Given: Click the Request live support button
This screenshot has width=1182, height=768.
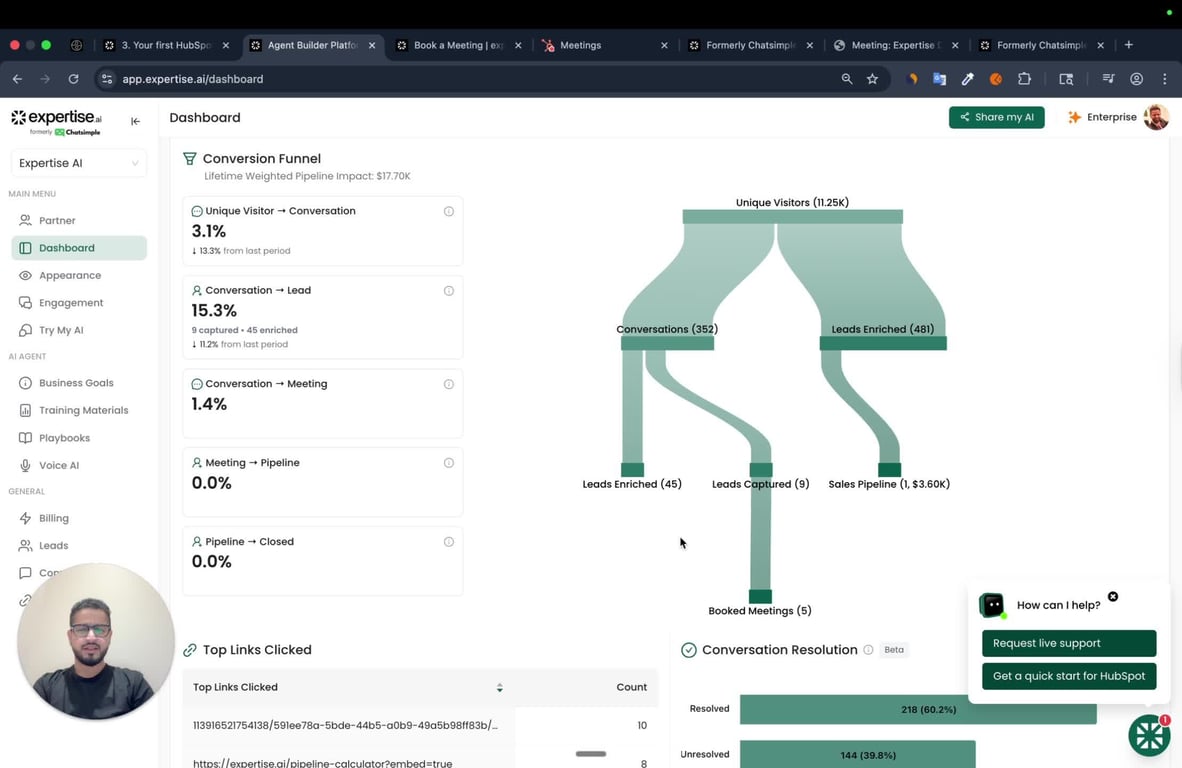Looking at the screenshot, I should [1068, 643].
